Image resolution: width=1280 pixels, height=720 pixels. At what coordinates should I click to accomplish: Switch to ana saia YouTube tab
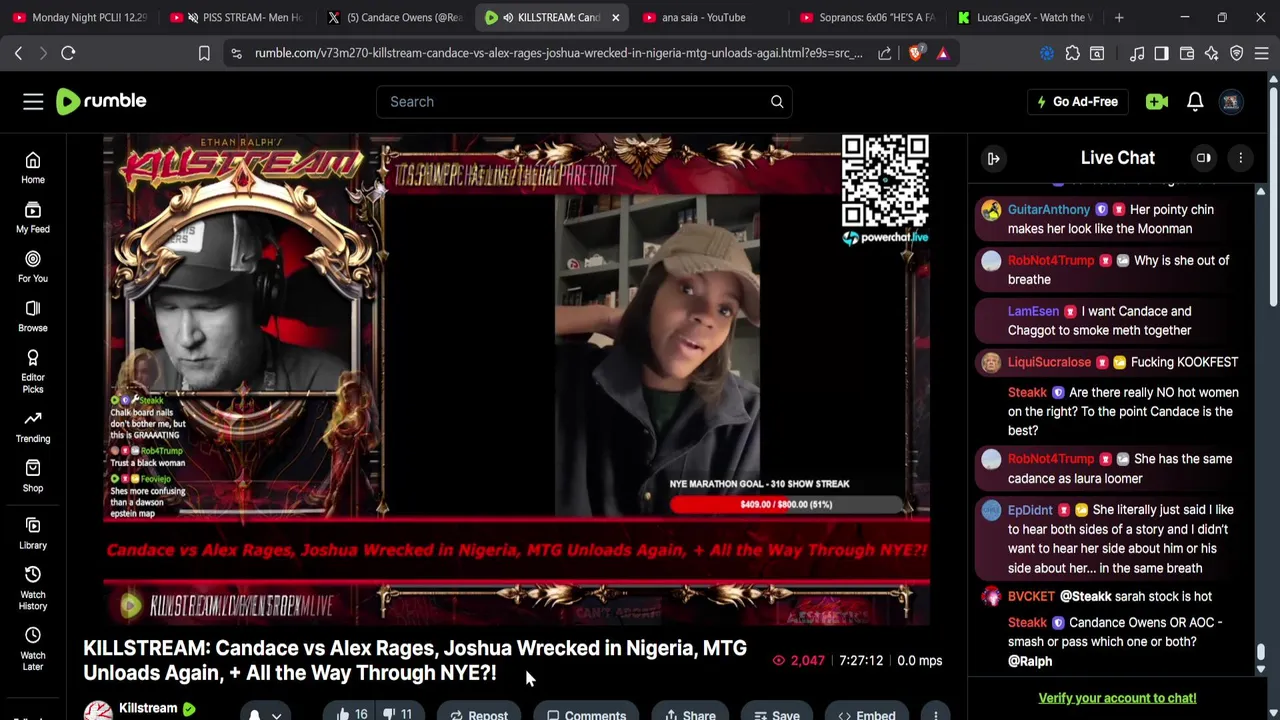pyautogui.click(x=712, y=17)
